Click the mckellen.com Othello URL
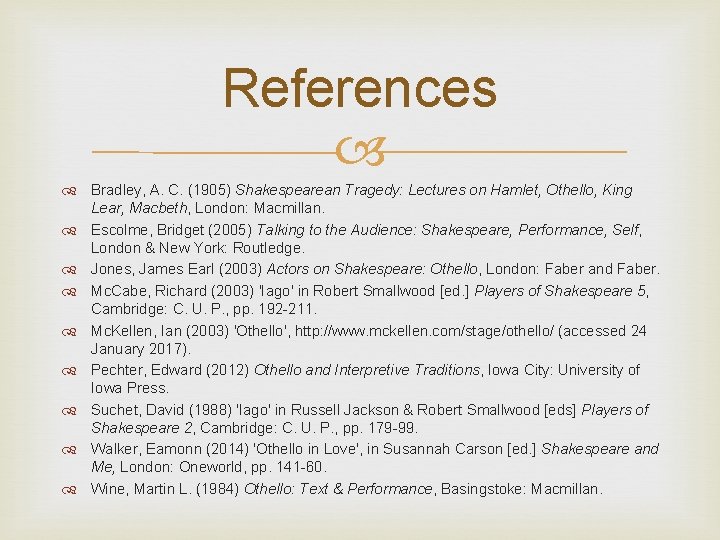 [424, 331]
